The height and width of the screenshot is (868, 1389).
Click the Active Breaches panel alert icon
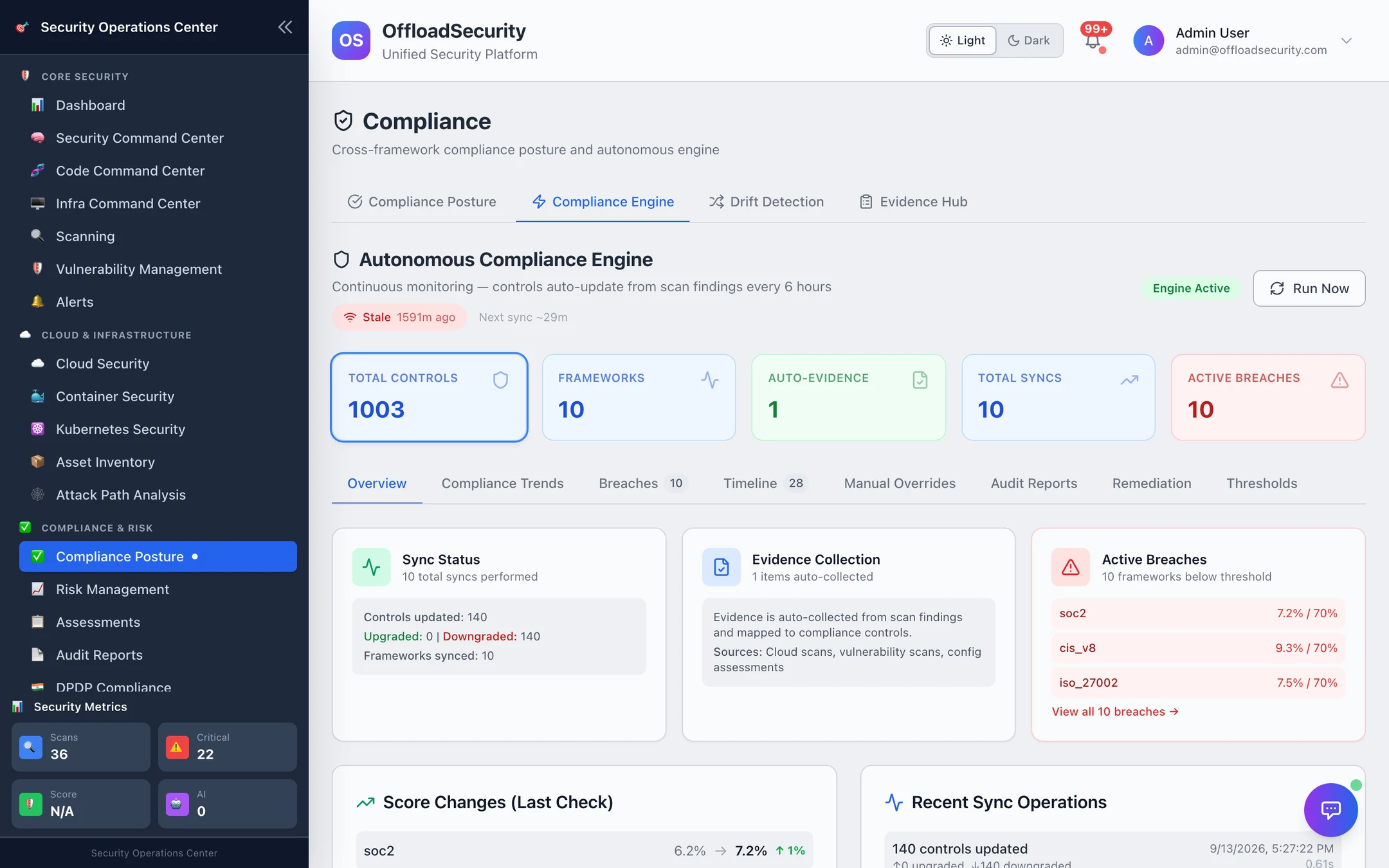pyautogui.click(x=1071, y=567)
